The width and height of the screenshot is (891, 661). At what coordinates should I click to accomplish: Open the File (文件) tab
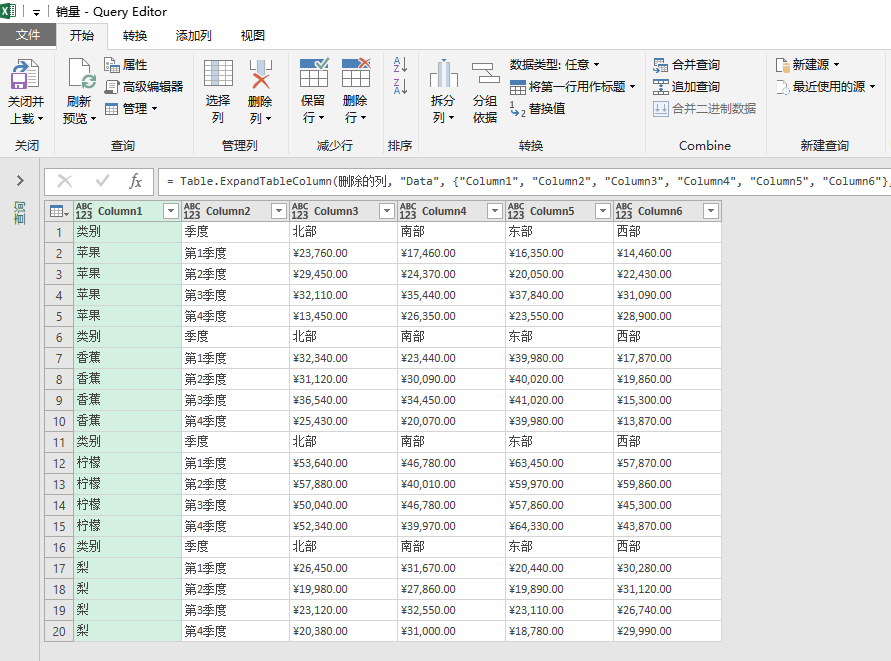(x=28, y=35)
